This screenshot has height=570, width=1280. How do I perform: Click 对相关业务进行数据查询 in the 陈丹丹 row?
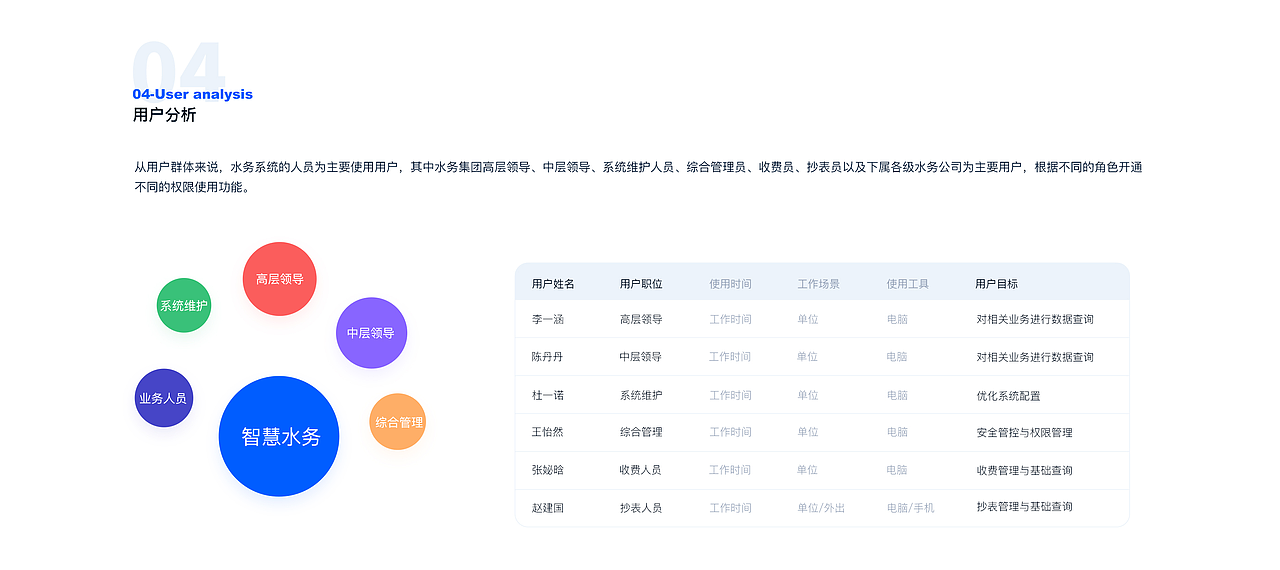pos(1035,357)
